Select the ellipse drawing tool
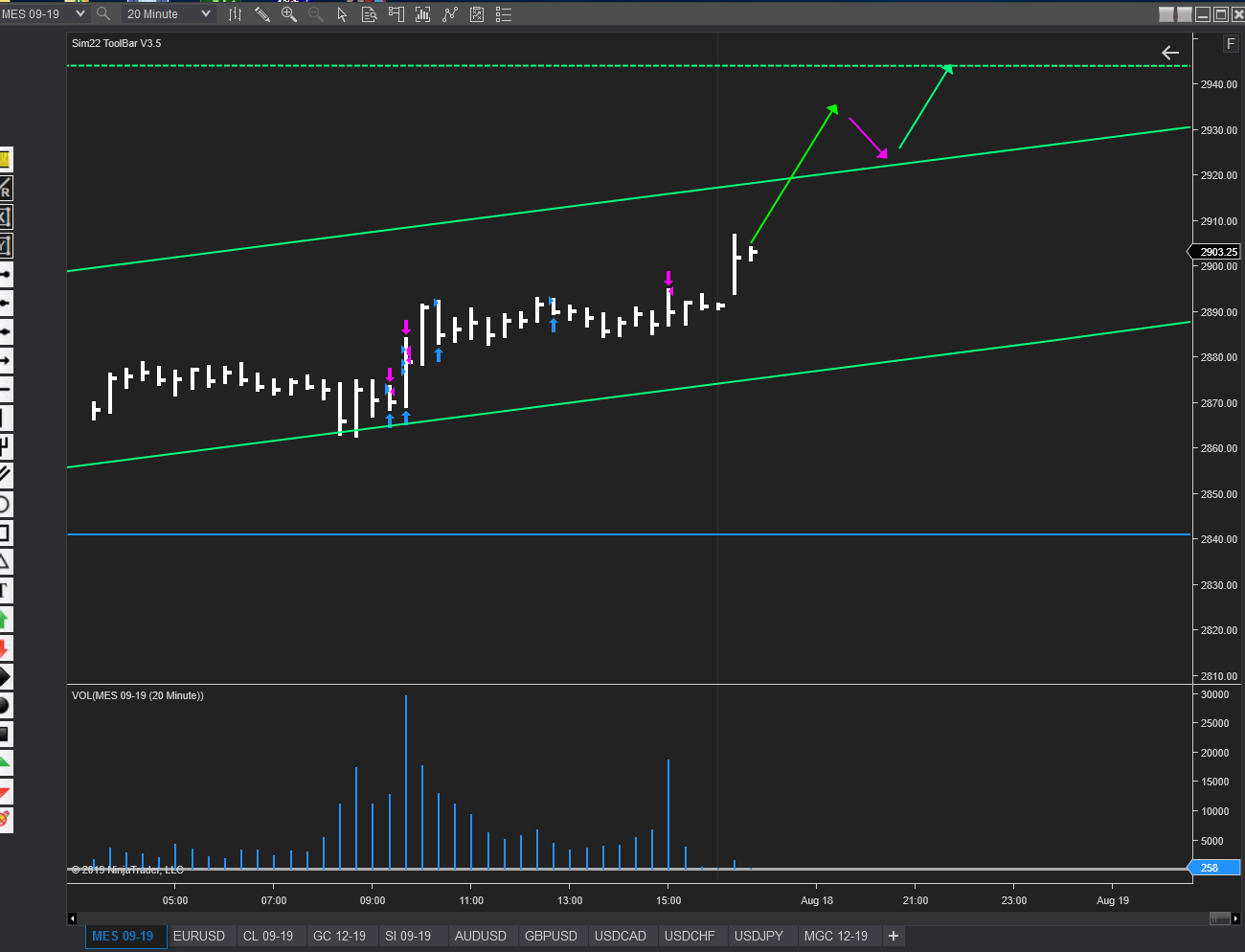This screenshot has width=1245, height=952. pyautogui.click(x=5, y=504)
